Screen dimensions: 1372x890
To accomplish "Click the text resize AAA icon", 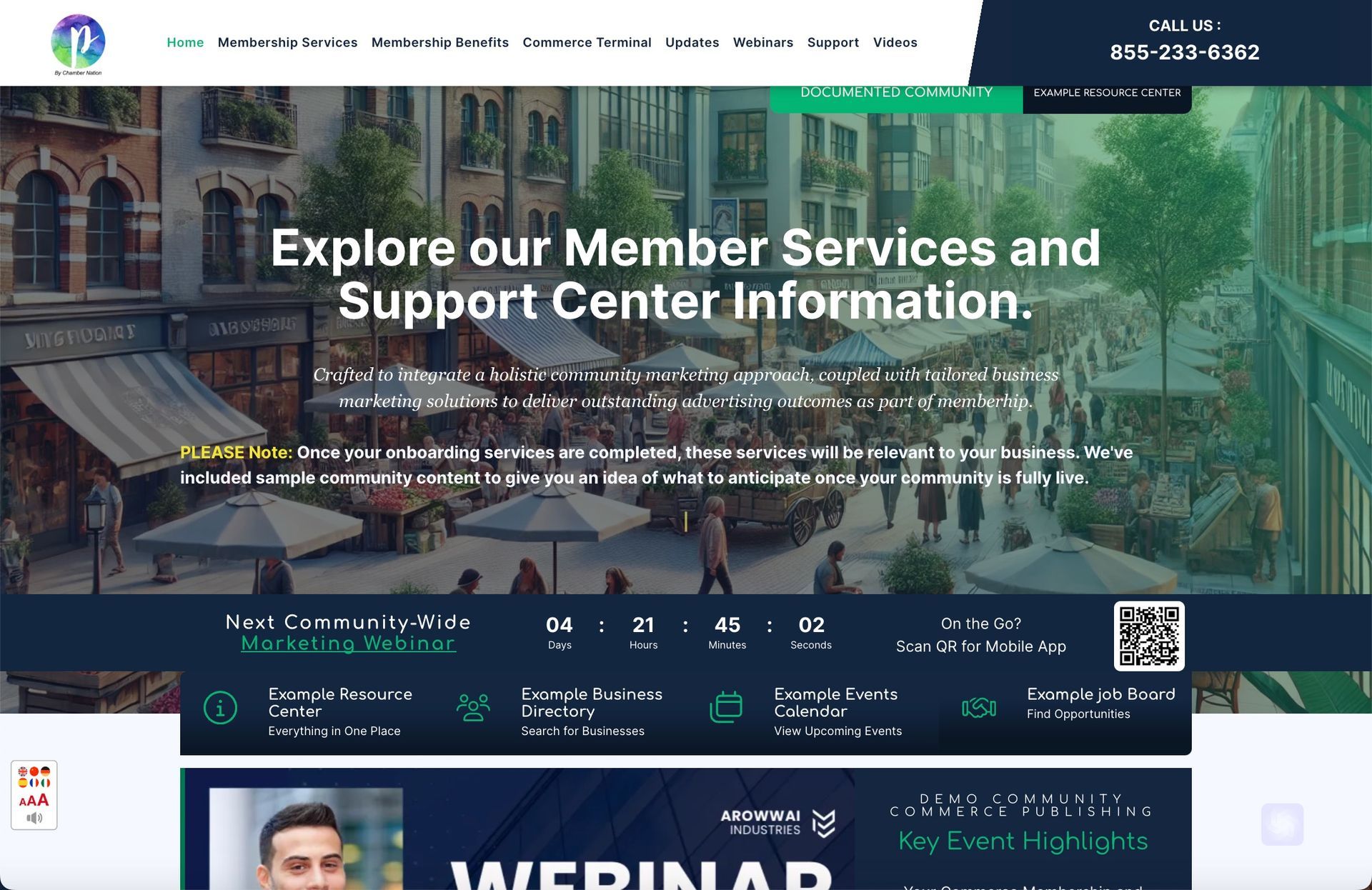I will (x=34, y=802).
